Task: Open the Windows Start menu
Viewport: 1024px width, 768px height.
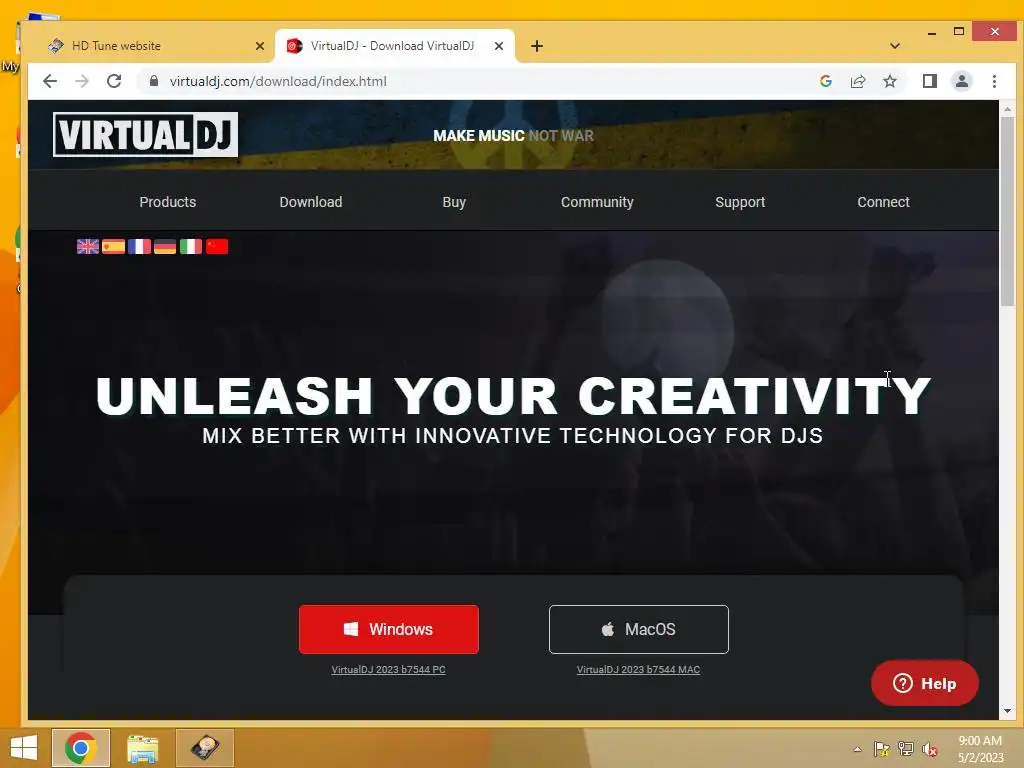Action: [24, 748]
